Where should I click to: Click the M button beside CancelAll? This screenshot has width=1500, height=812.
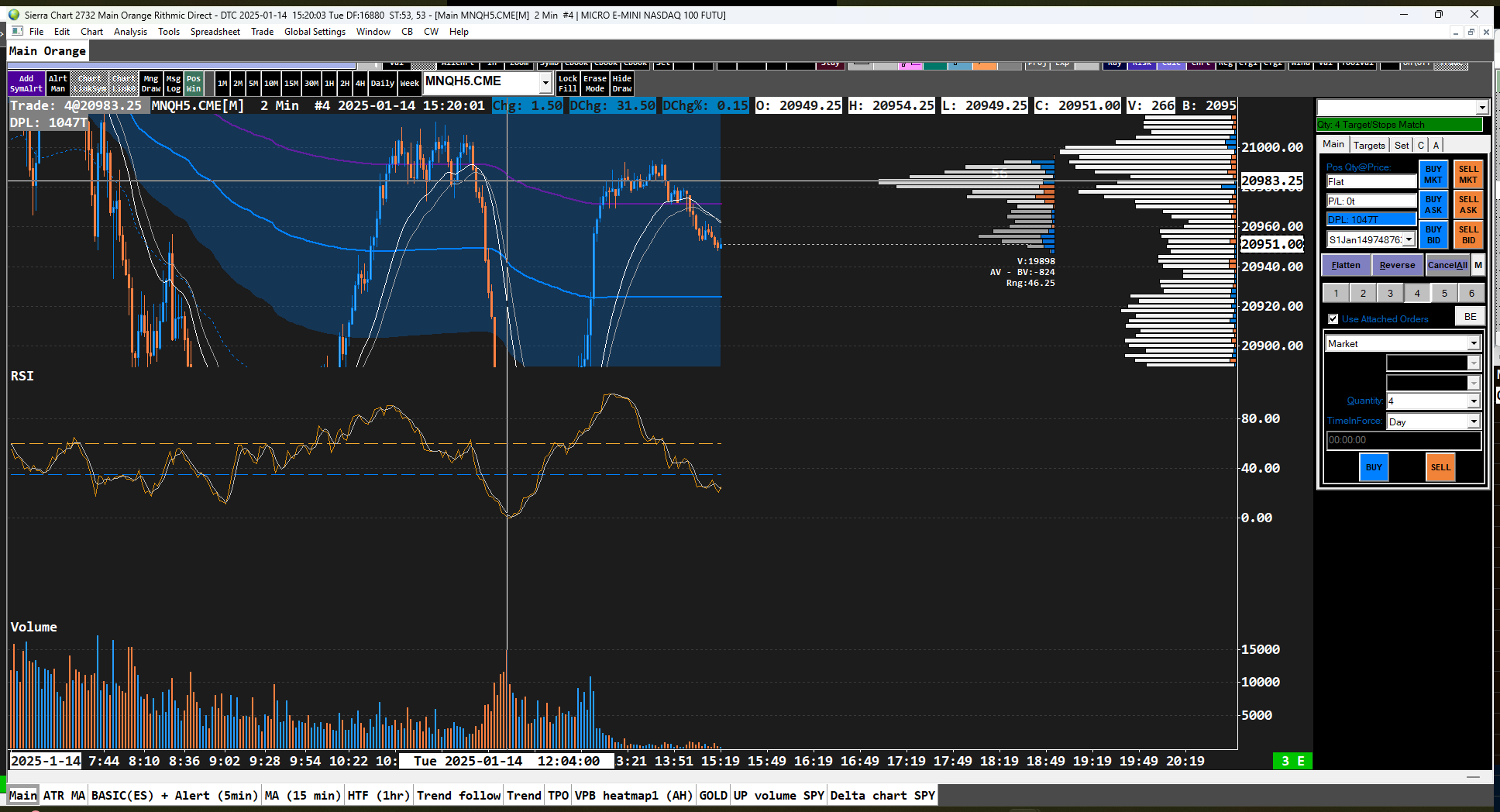1478,265
